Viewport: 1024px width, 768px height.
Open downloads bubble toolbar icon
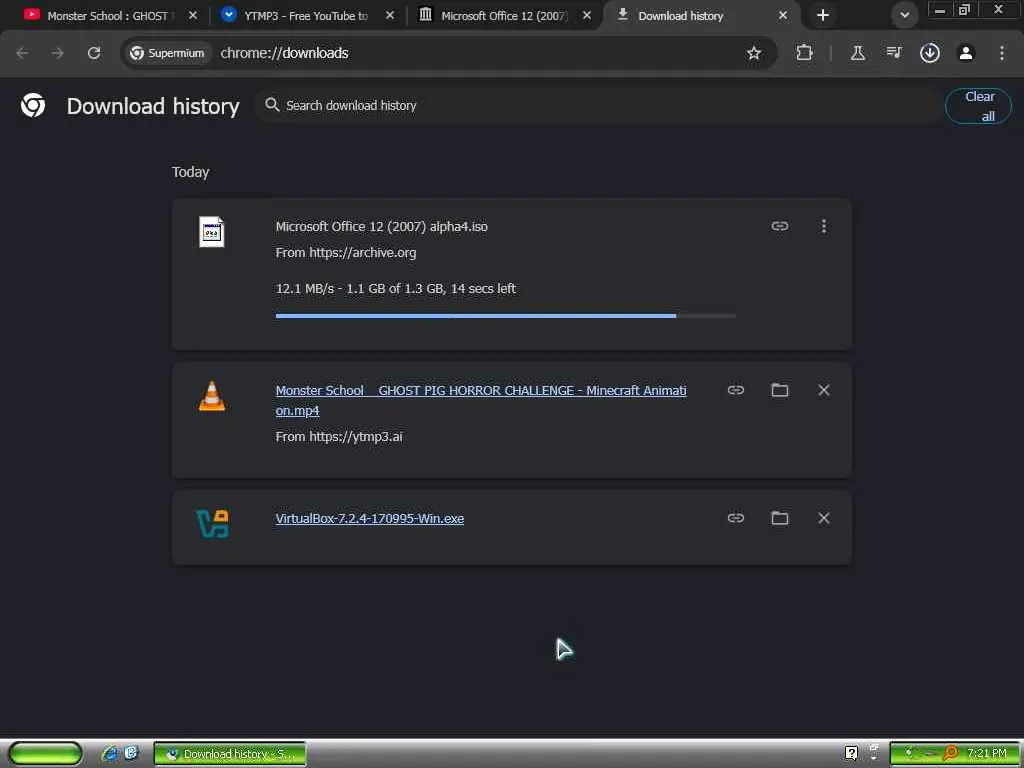click(x=930, y=53)
